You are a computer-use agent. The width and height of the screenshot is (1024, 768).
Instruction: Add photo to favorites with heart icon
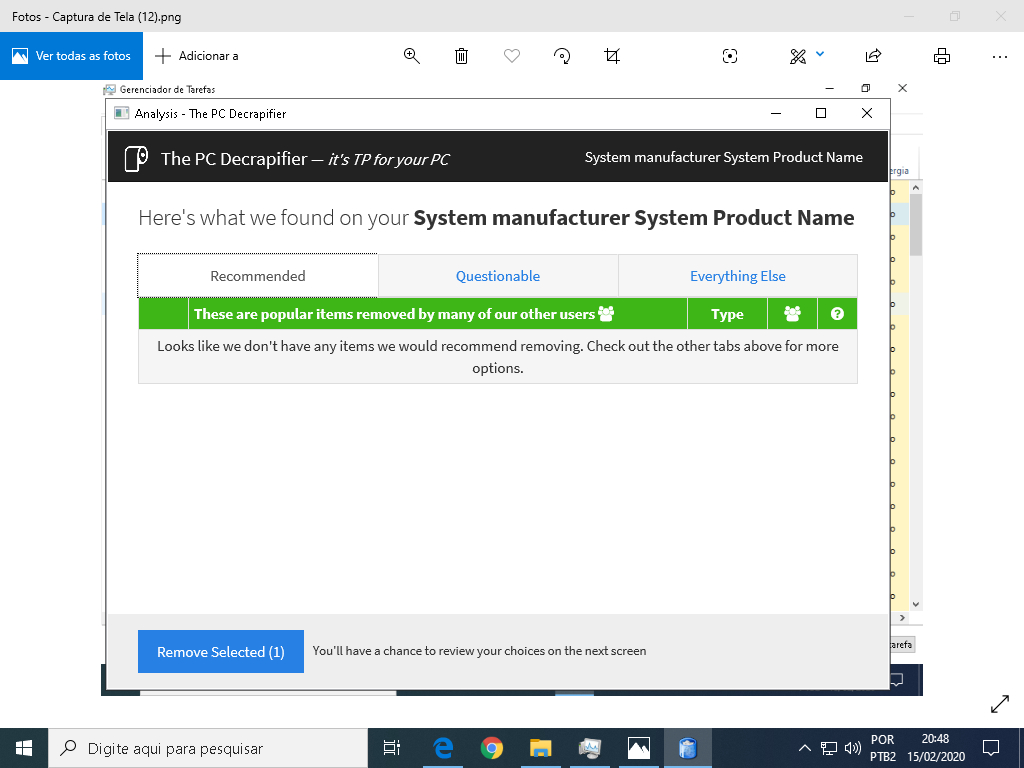click(512, 56)
